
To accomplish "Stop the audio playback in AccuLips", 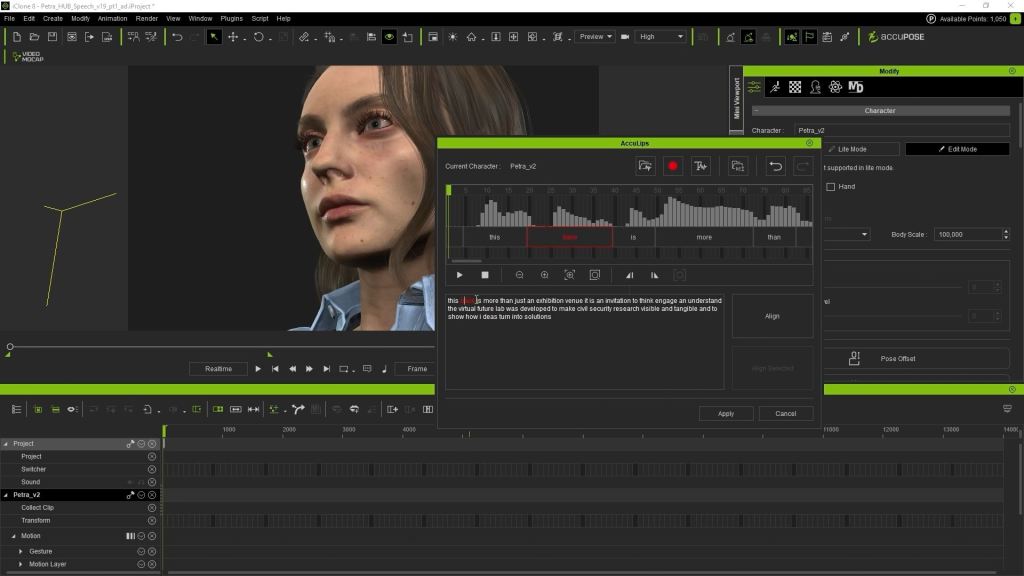I will pyautogui.click(x=485, y=276).
